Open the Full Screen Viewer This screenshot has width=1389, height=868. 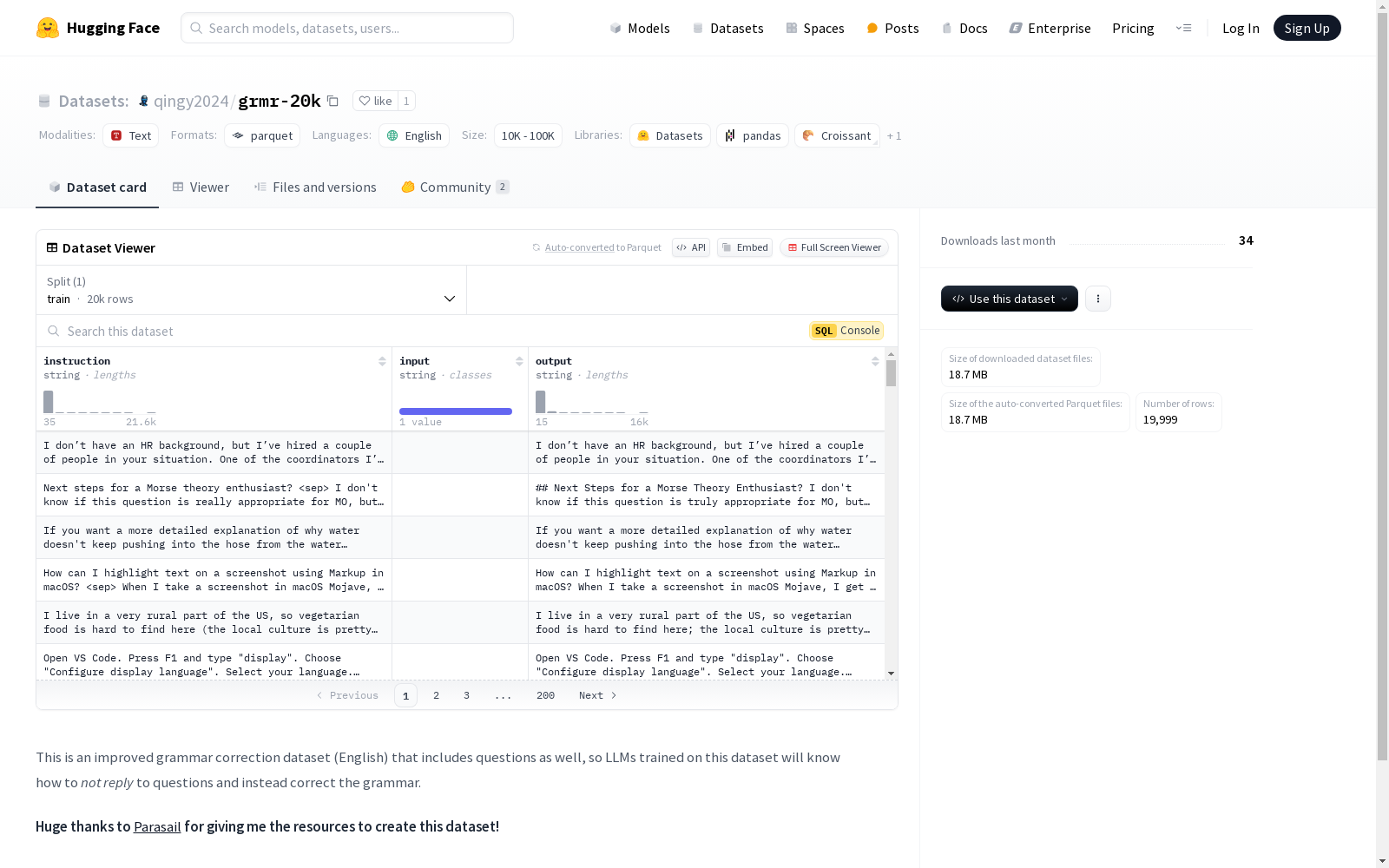pyautogui.click(x=833, y=247)
